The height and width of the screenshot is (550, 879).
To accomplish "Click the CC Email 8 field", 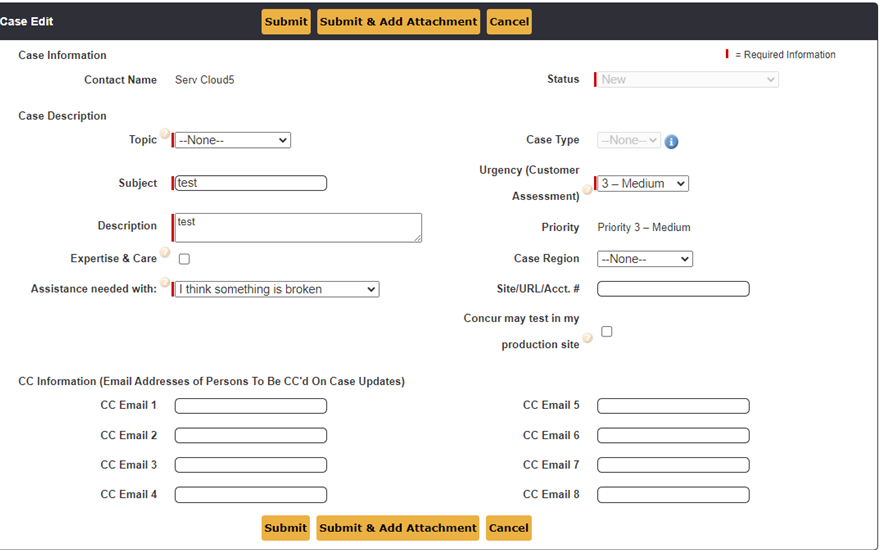I will click(673, 494).
